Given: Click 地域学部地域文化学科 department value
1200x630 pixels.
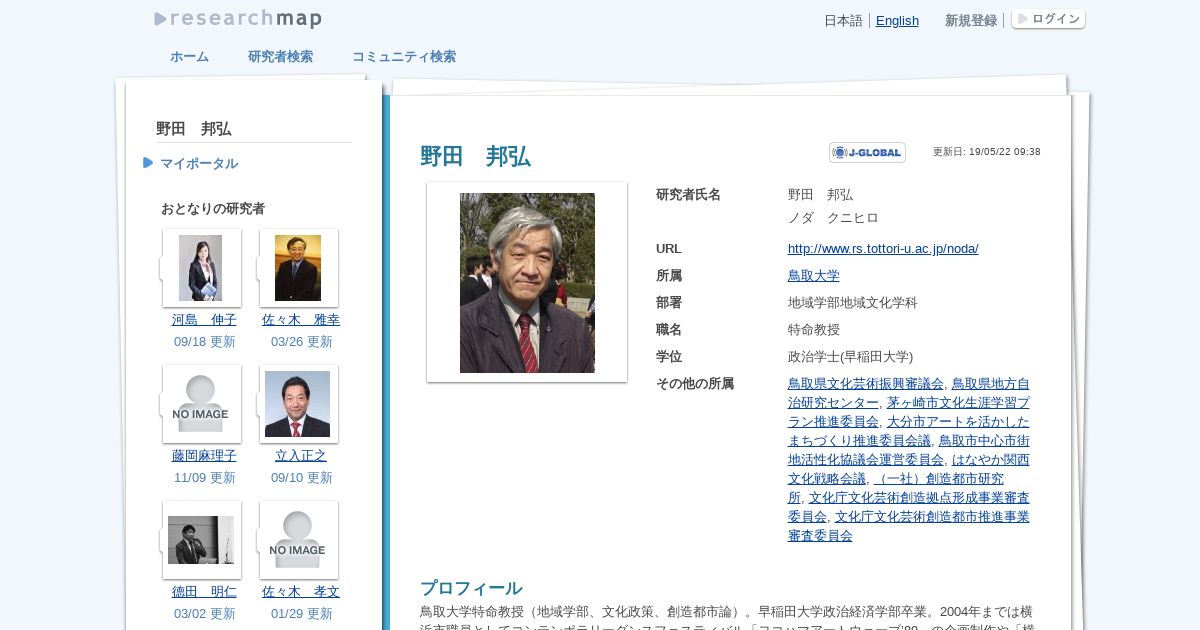Looking at the screenshot, I should point(853,303).
